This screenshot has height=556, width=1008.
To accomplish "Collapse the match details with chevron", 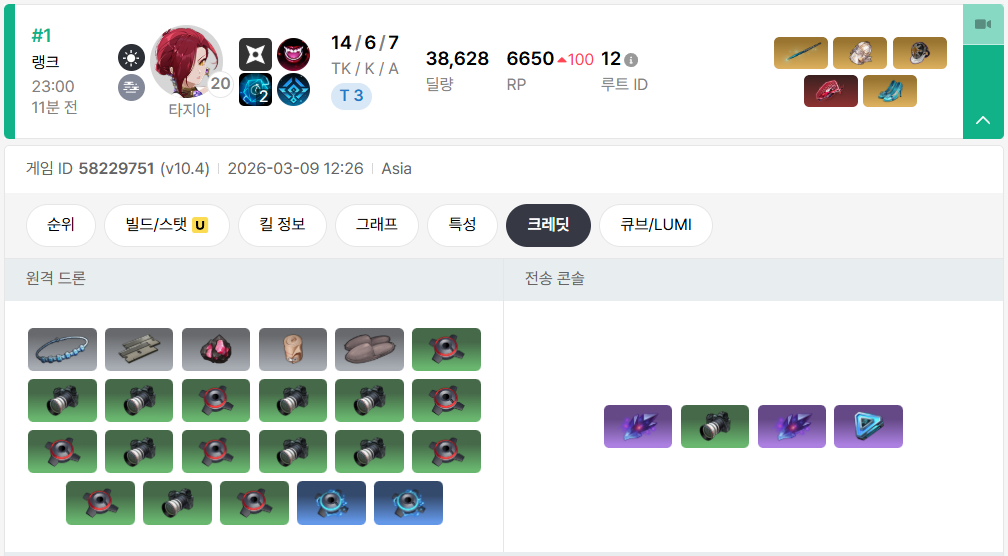I will [983, 120].
